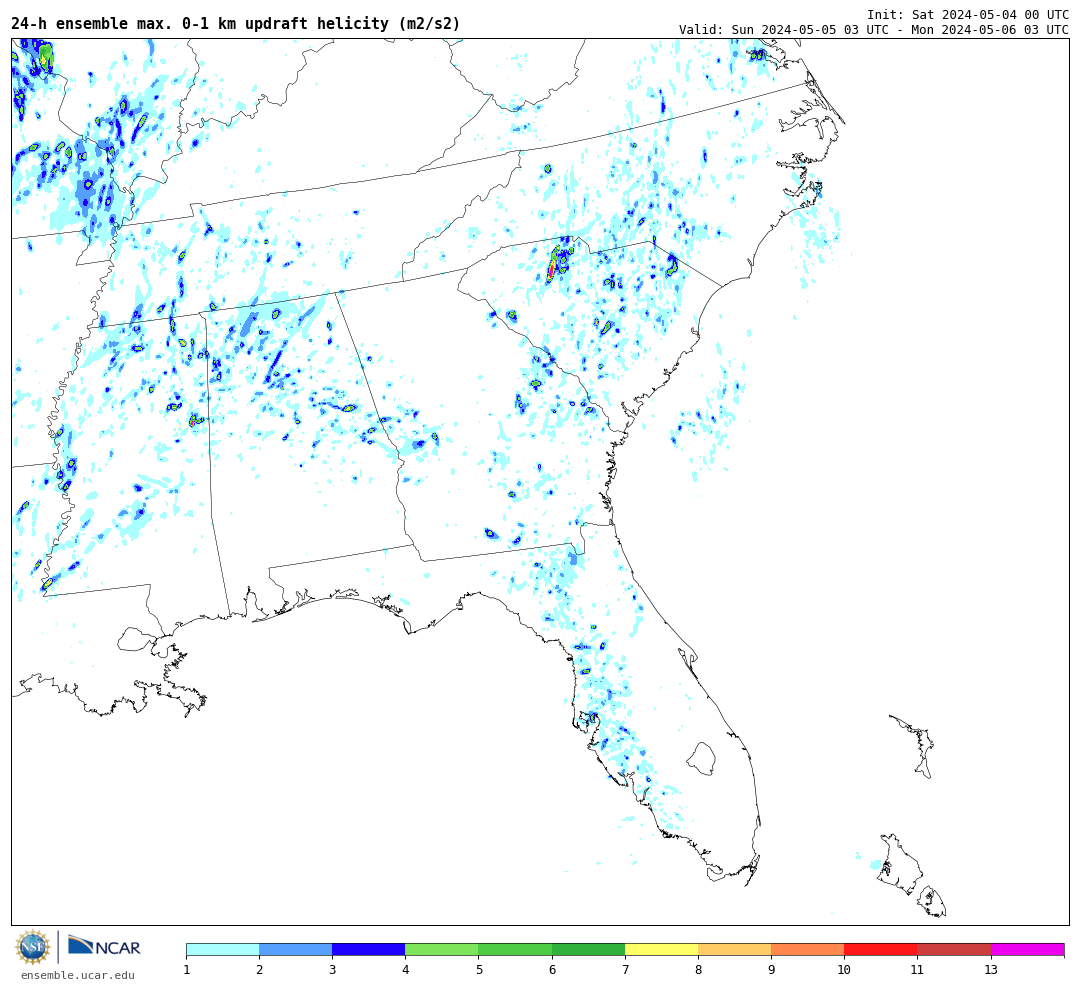
Task: Click the red helicity maximum in South Carolina
Action: click(551, 269)
